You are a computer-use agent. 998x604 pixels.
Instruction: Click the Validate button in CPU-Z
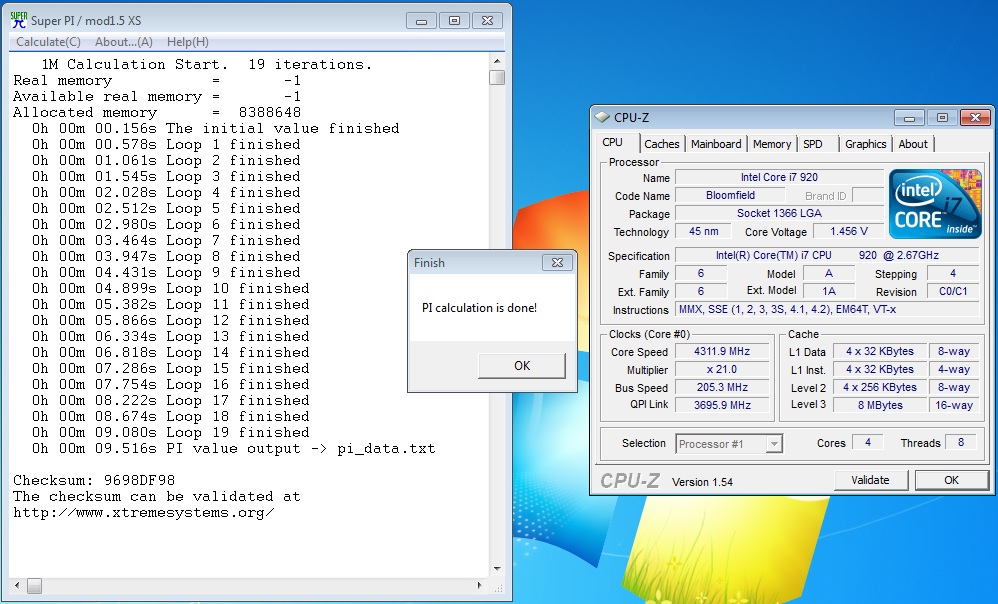pos(870,480)
